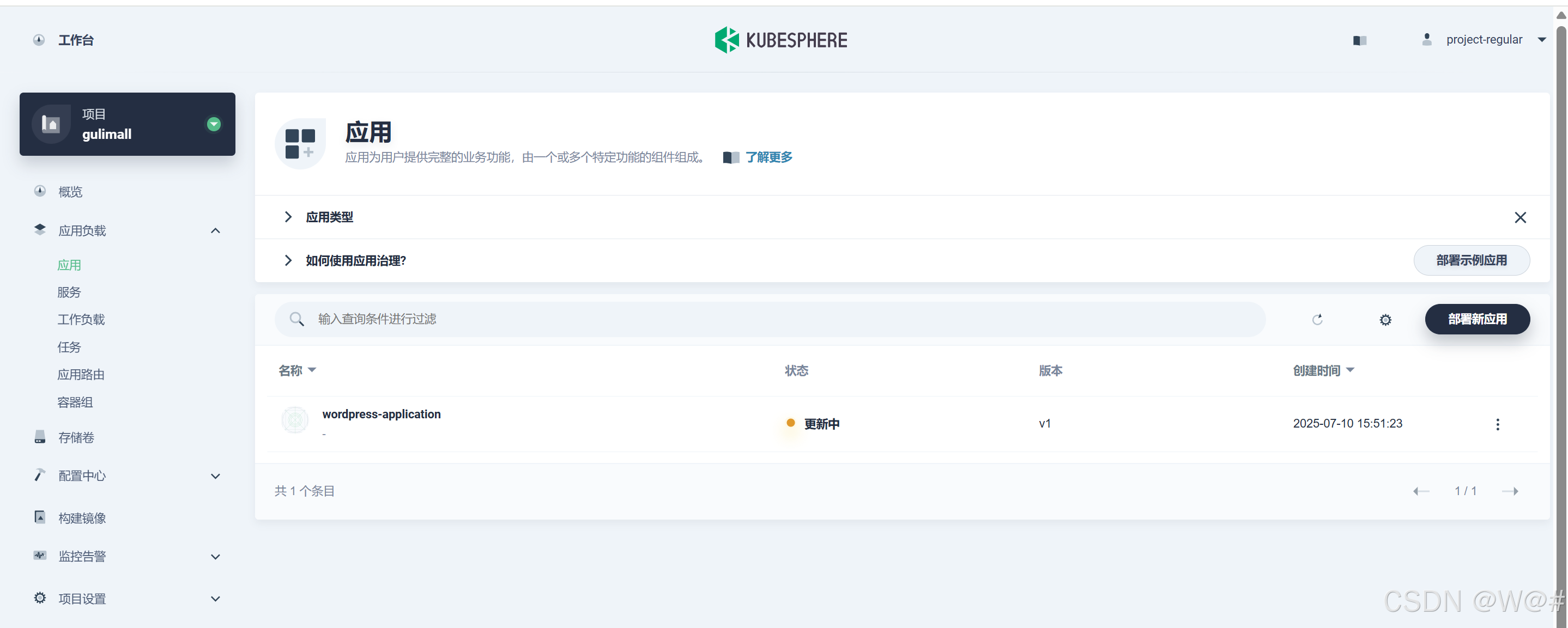Sort by 名称 column arrow
Viewport: 1568px width, 628px height.
pos(312,370)
